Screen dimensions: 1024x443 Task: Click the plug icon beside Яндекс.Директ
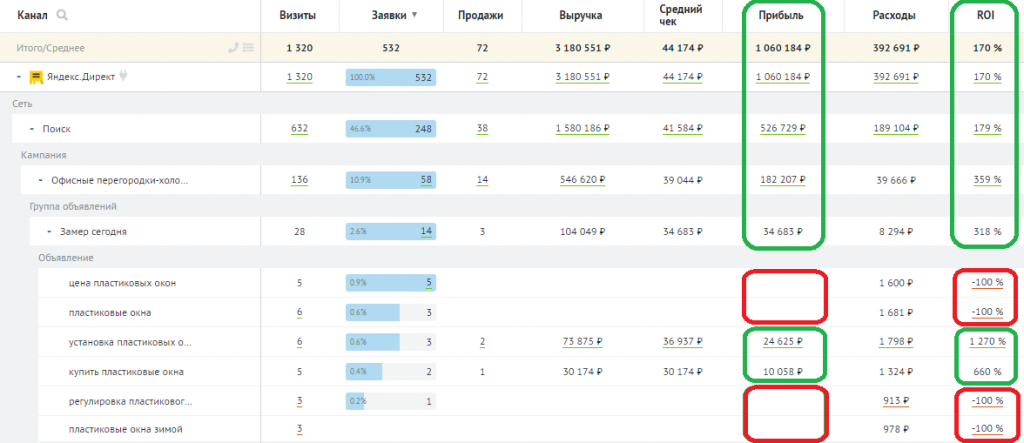124,77
